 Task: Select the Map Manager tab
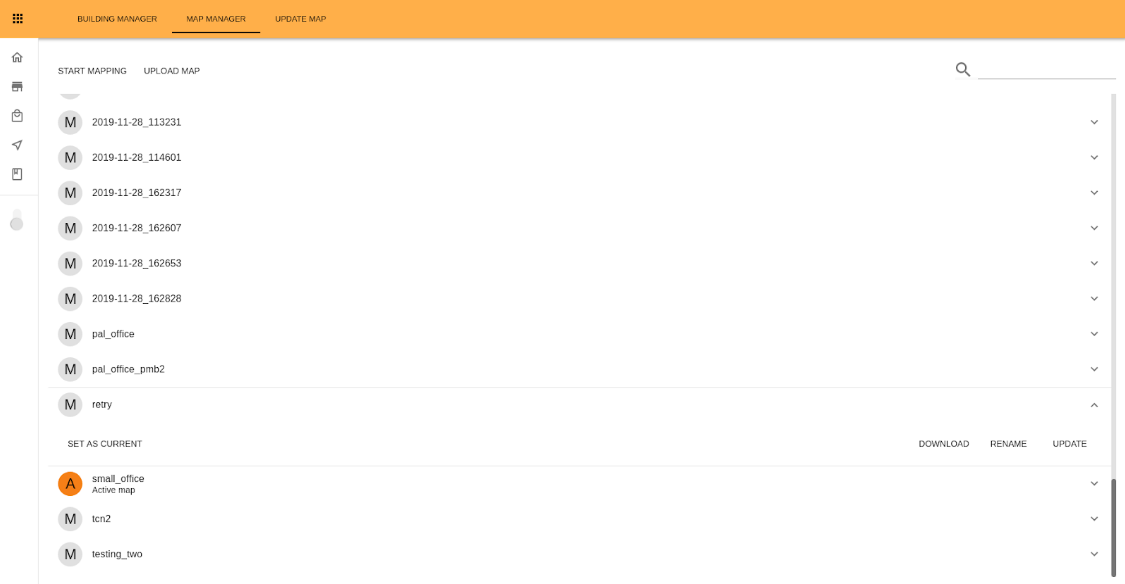coord(216,19)
